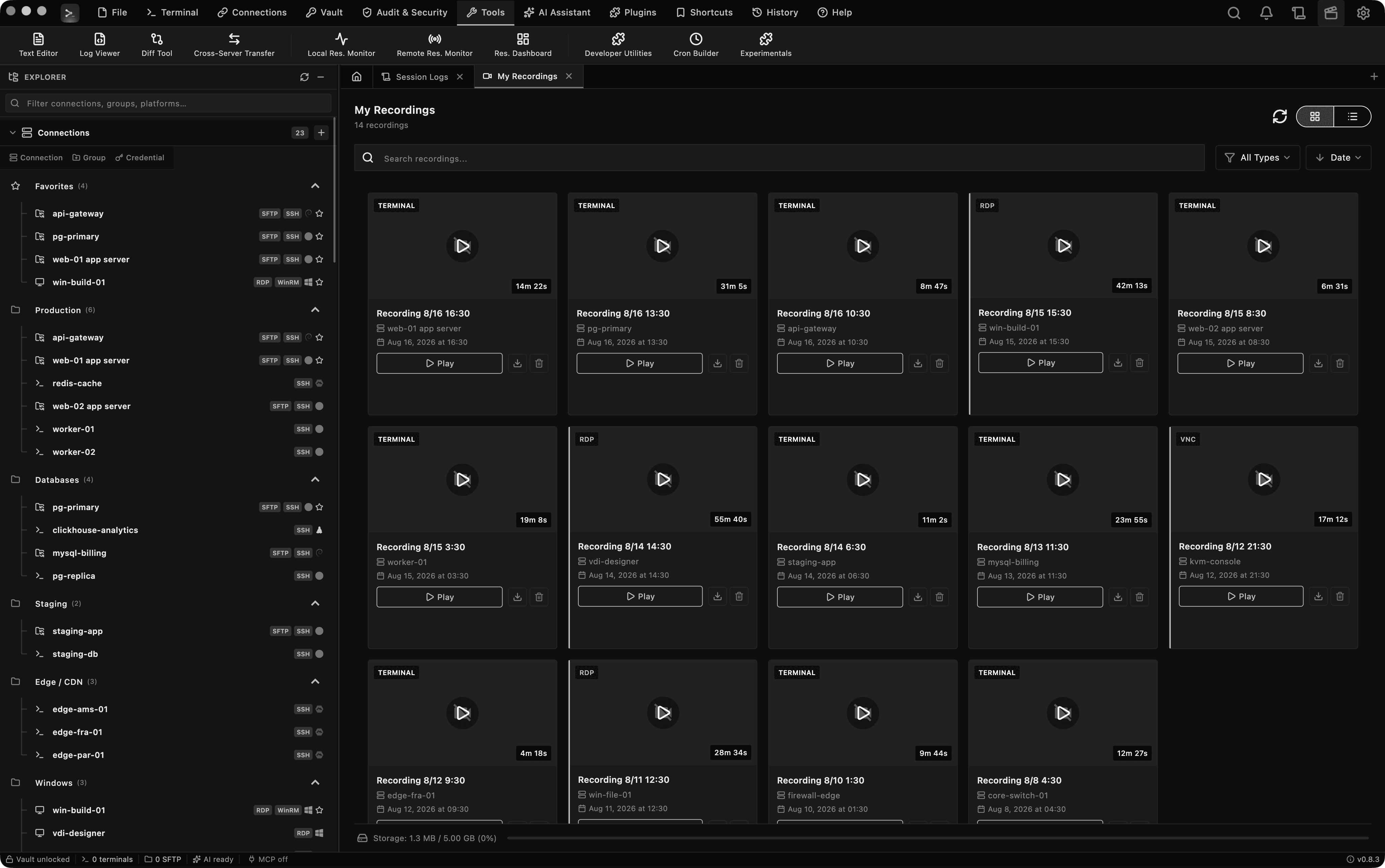Add a new connection with plus button
1385x868 pixels.
[321, 133]
